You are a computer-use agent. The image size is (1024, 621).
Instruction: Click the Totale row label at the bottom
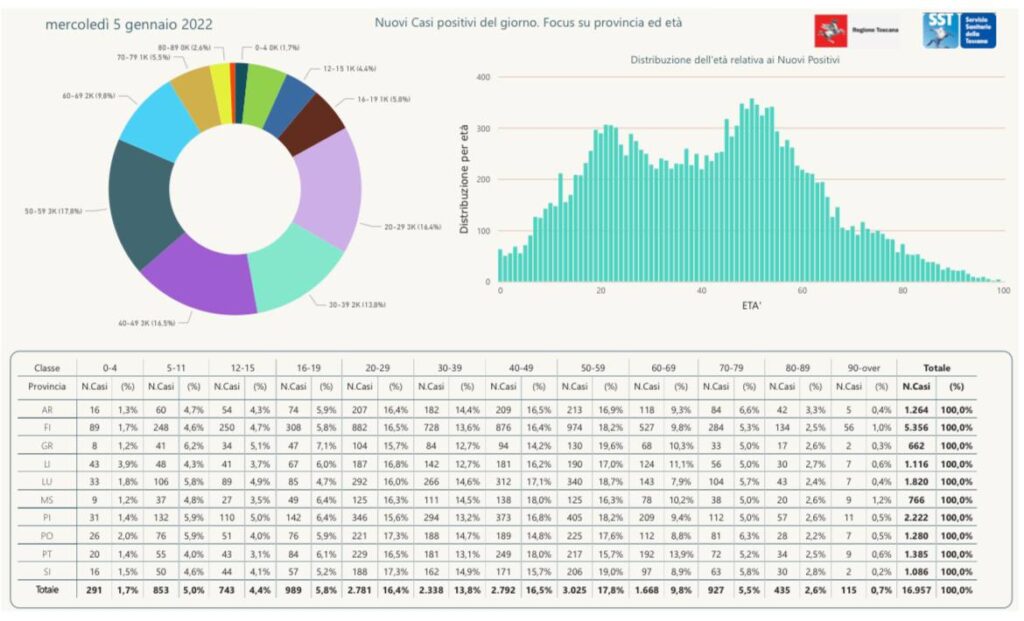tap(47, 590)
